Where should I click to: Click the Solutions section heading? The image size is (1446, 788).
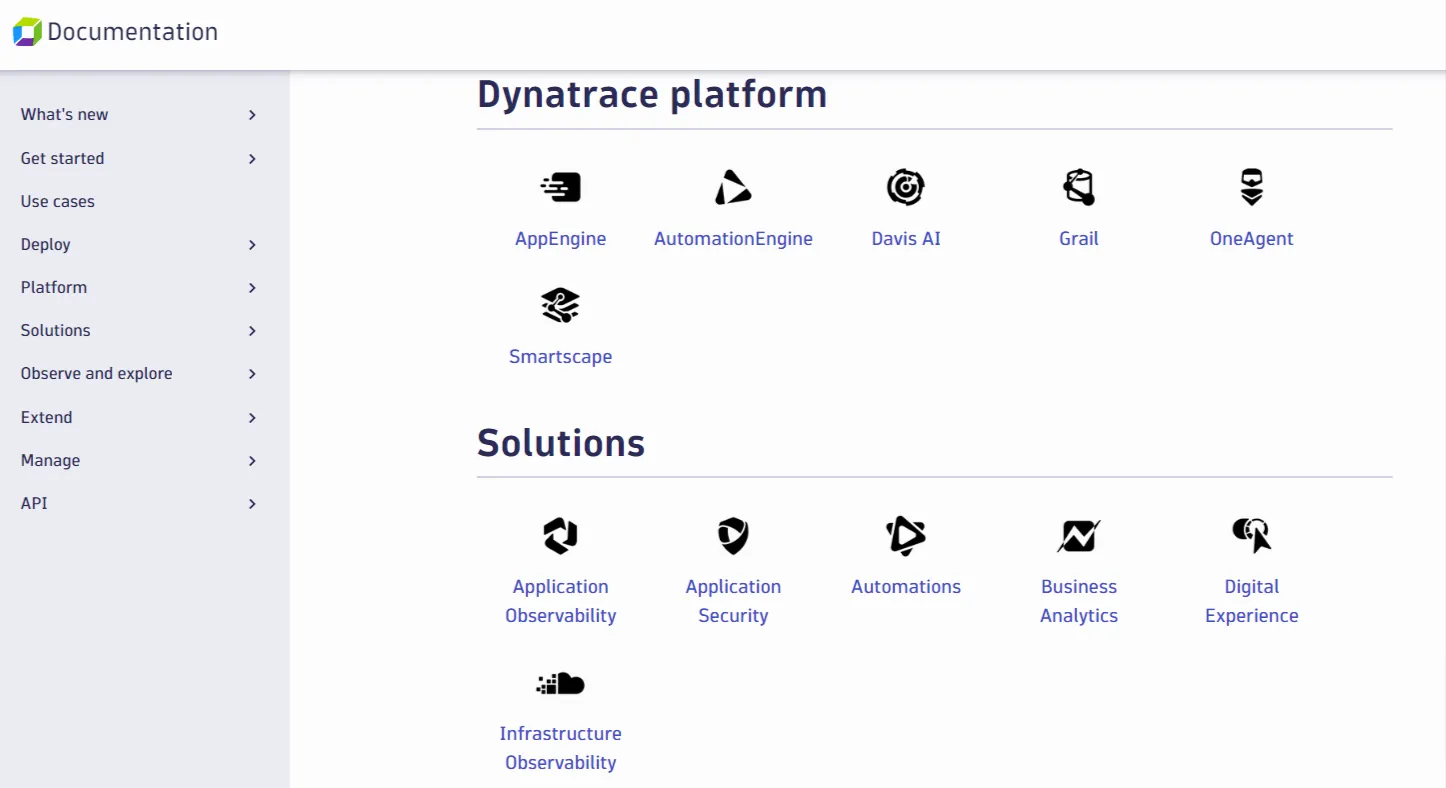(x=561, y=442)
